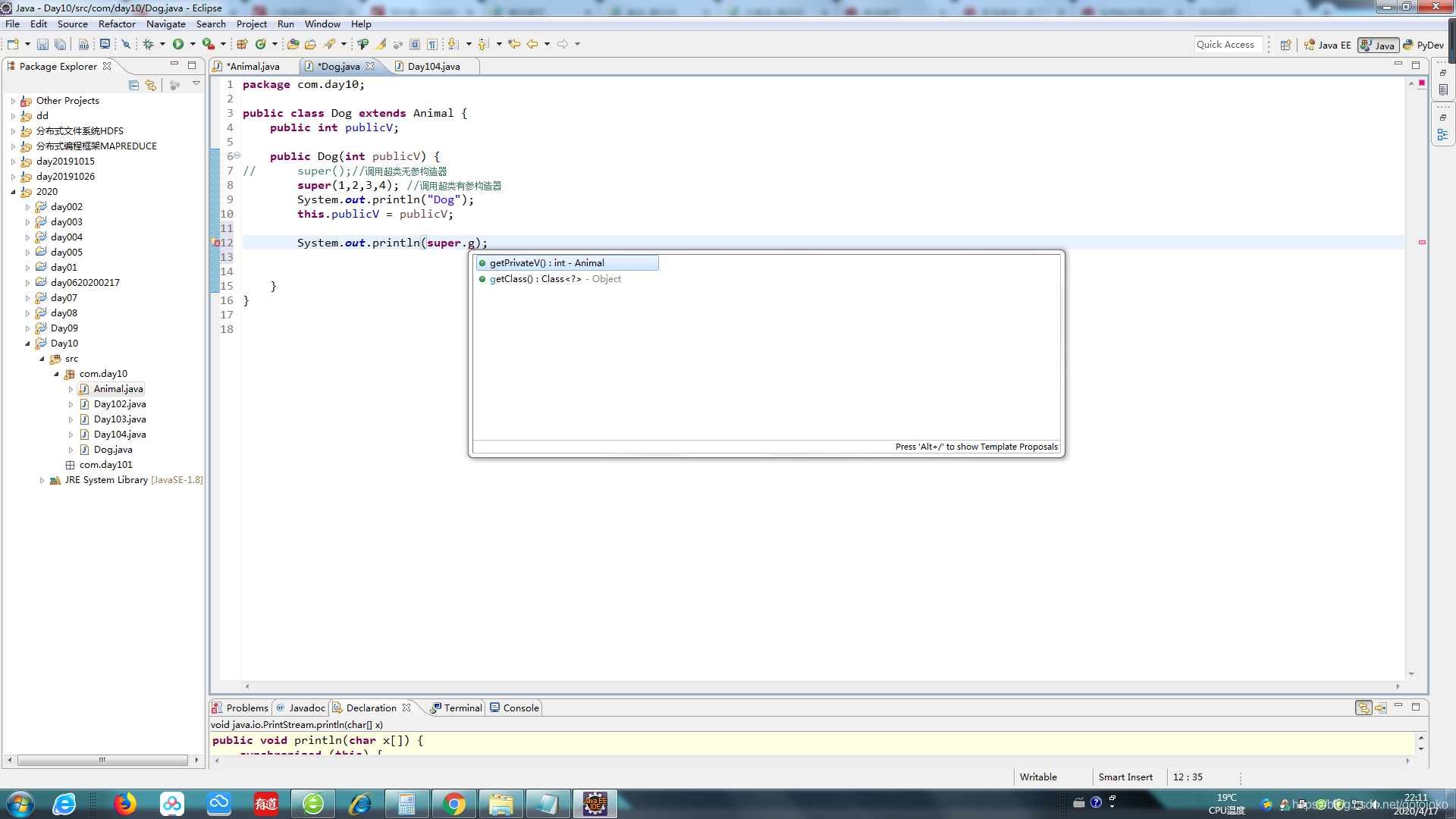Click the Debug bug icon
The image size is (1456, 819).
(149, 45)
